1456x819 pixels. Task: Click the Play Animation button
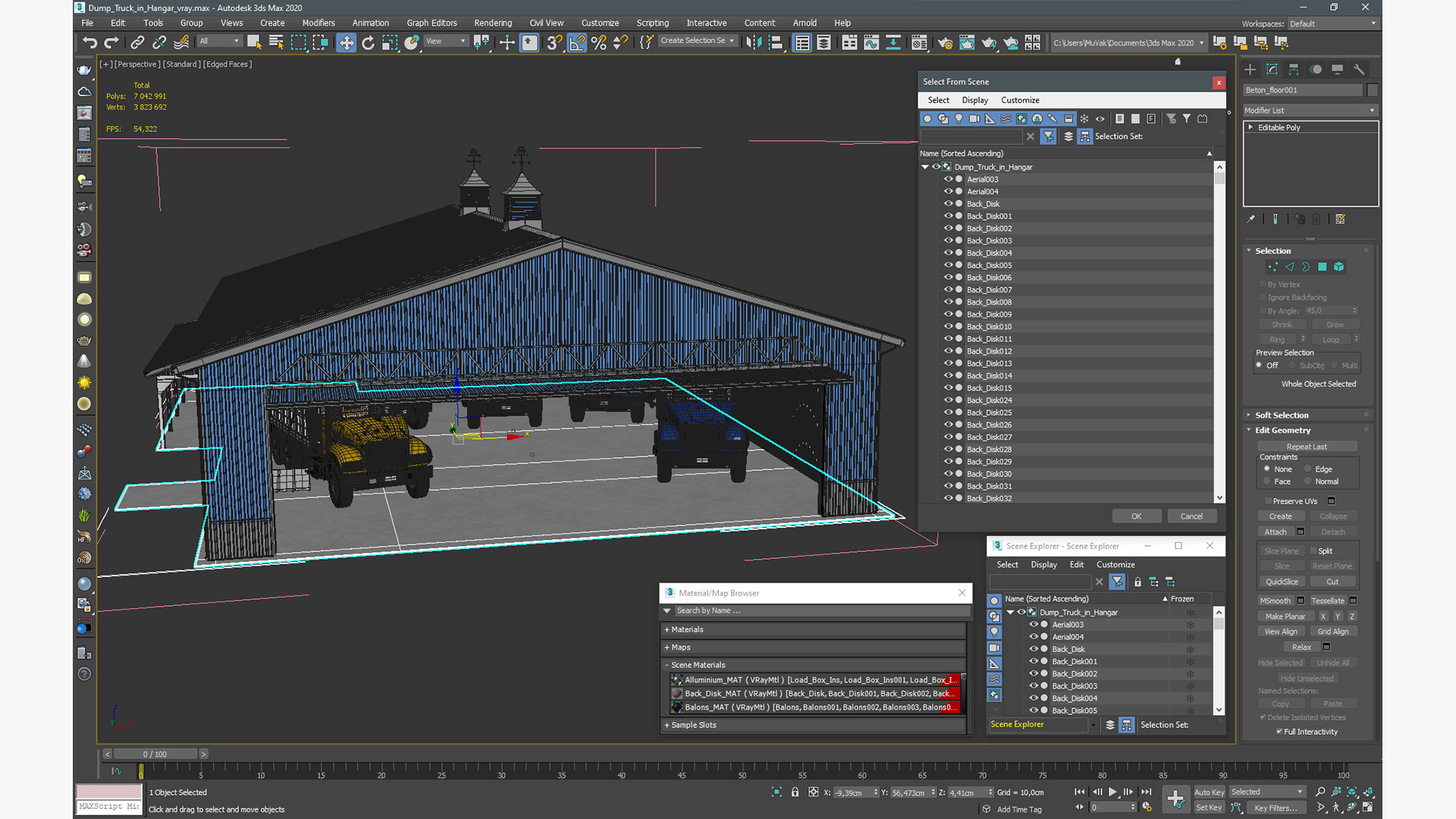(x=1112, y=792)
